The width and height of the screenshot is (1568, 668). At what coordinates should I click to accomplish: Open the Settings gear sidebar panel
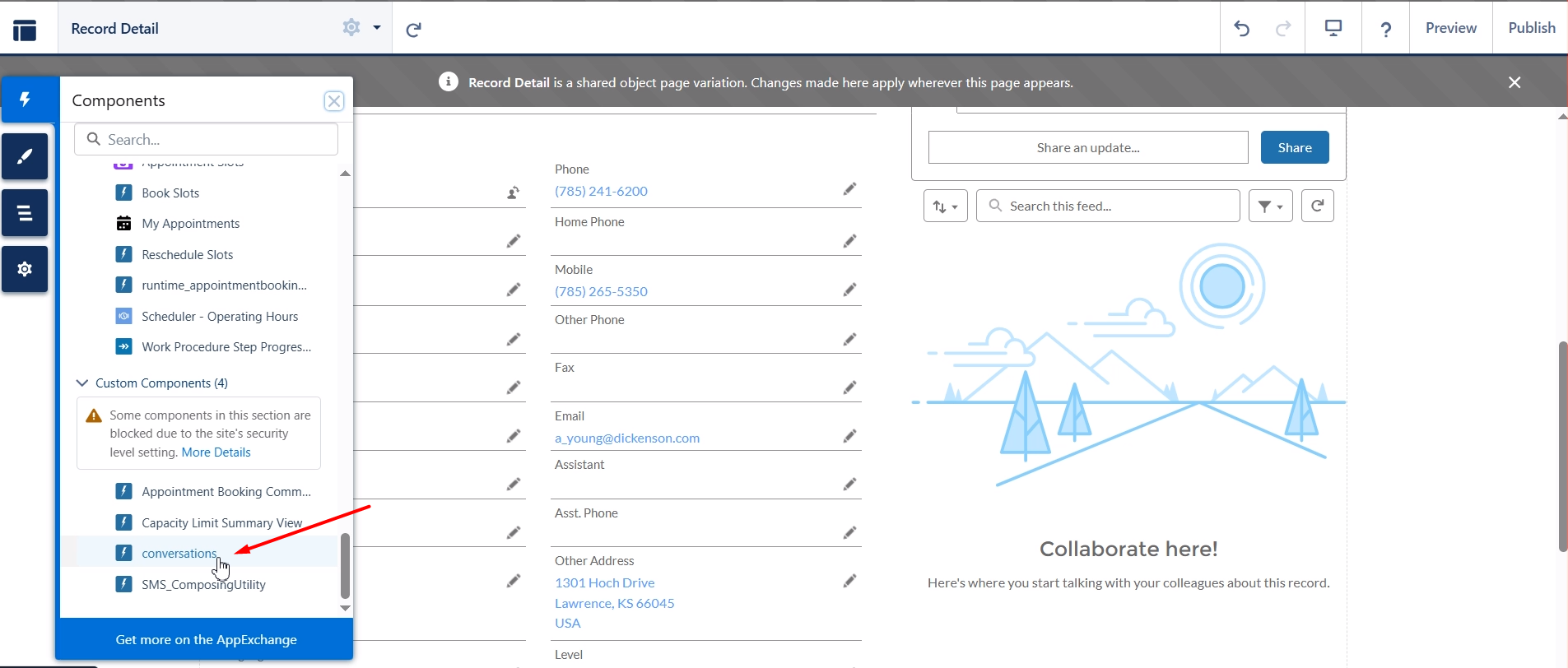(x=25, y=269)
